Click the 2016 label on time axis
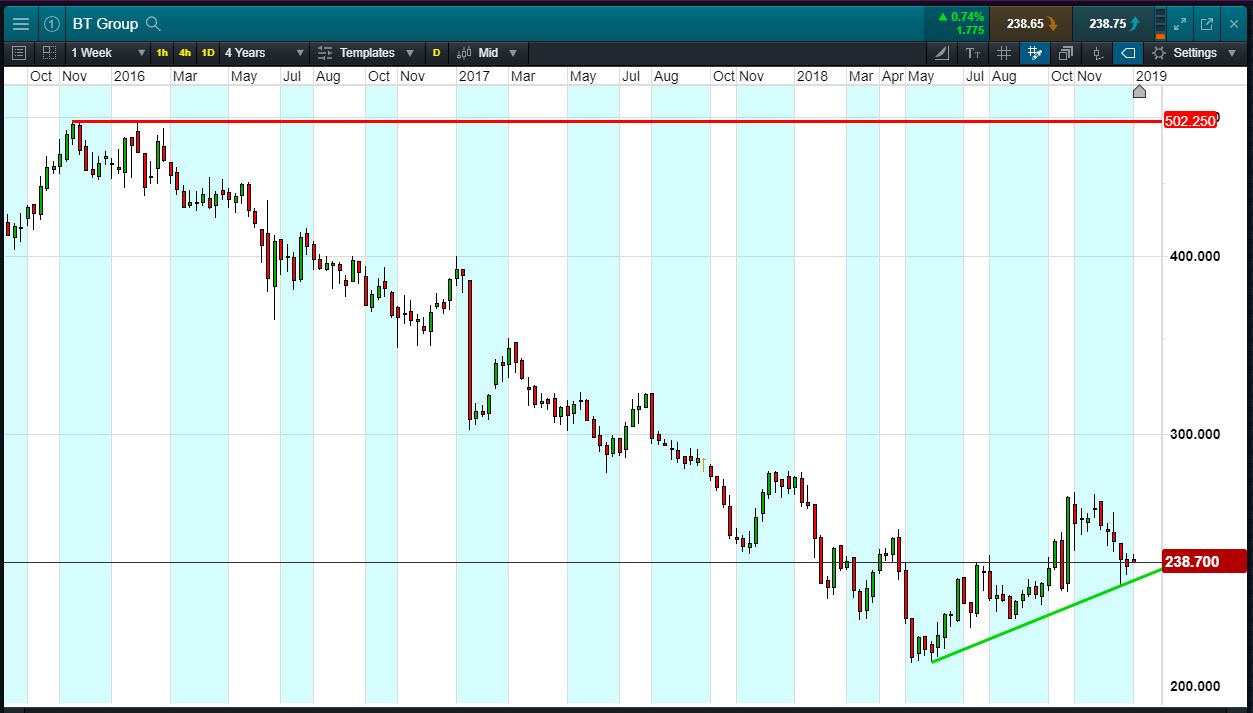 click(129, 76)
